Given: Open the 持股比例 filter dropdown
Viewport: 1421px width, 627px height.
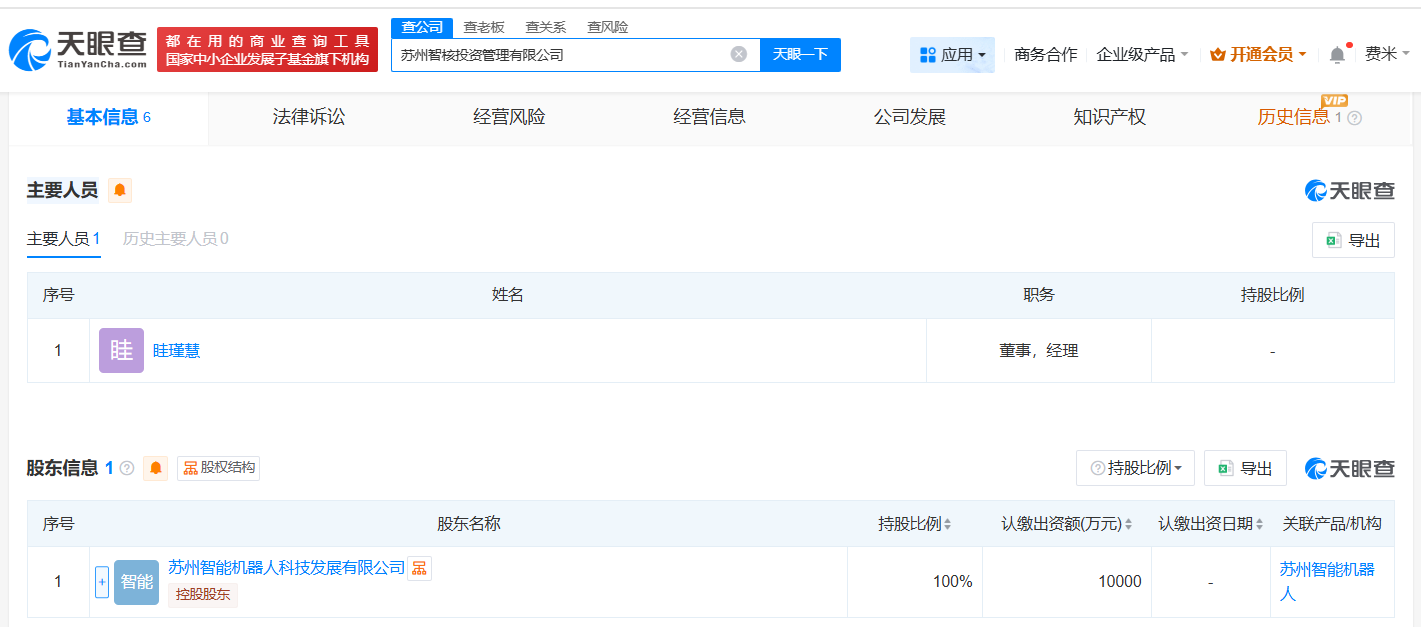Looking at the screenshot, I should click(1135, 467).
